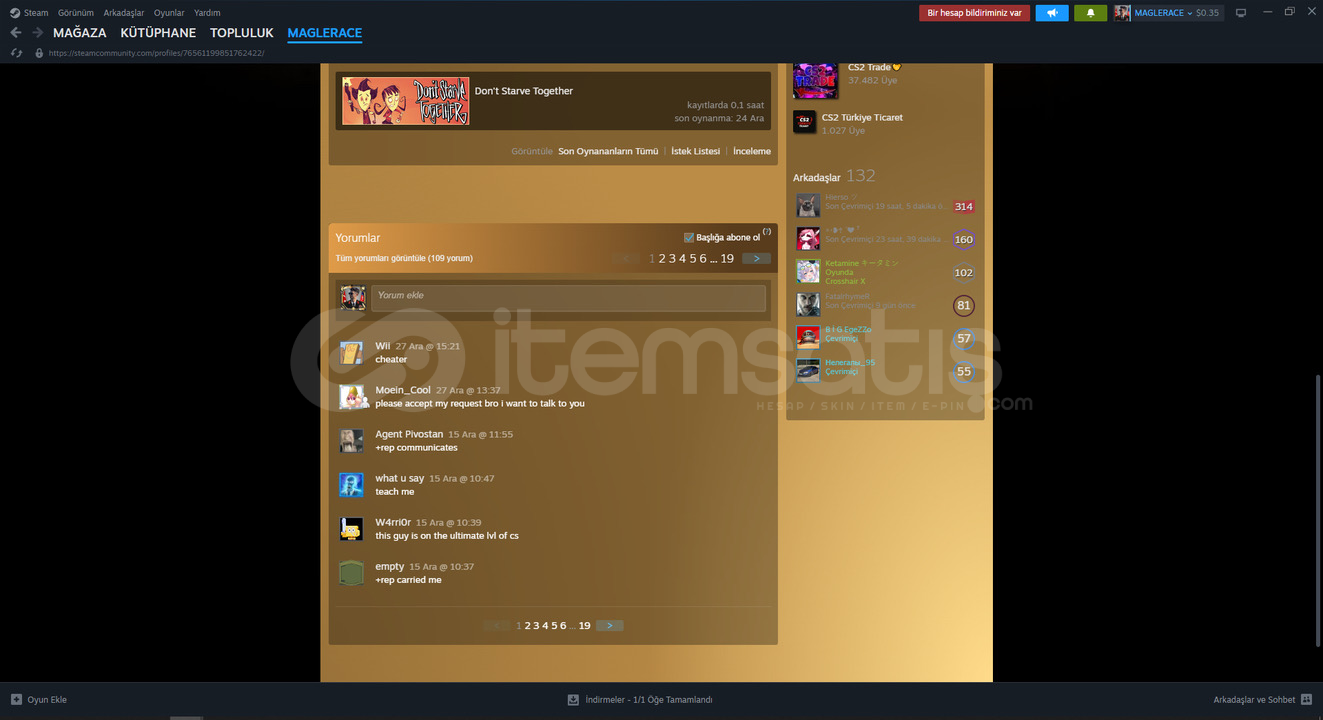
Task: Open W4rri0r's profile name in comments
Action: point(393,522)
